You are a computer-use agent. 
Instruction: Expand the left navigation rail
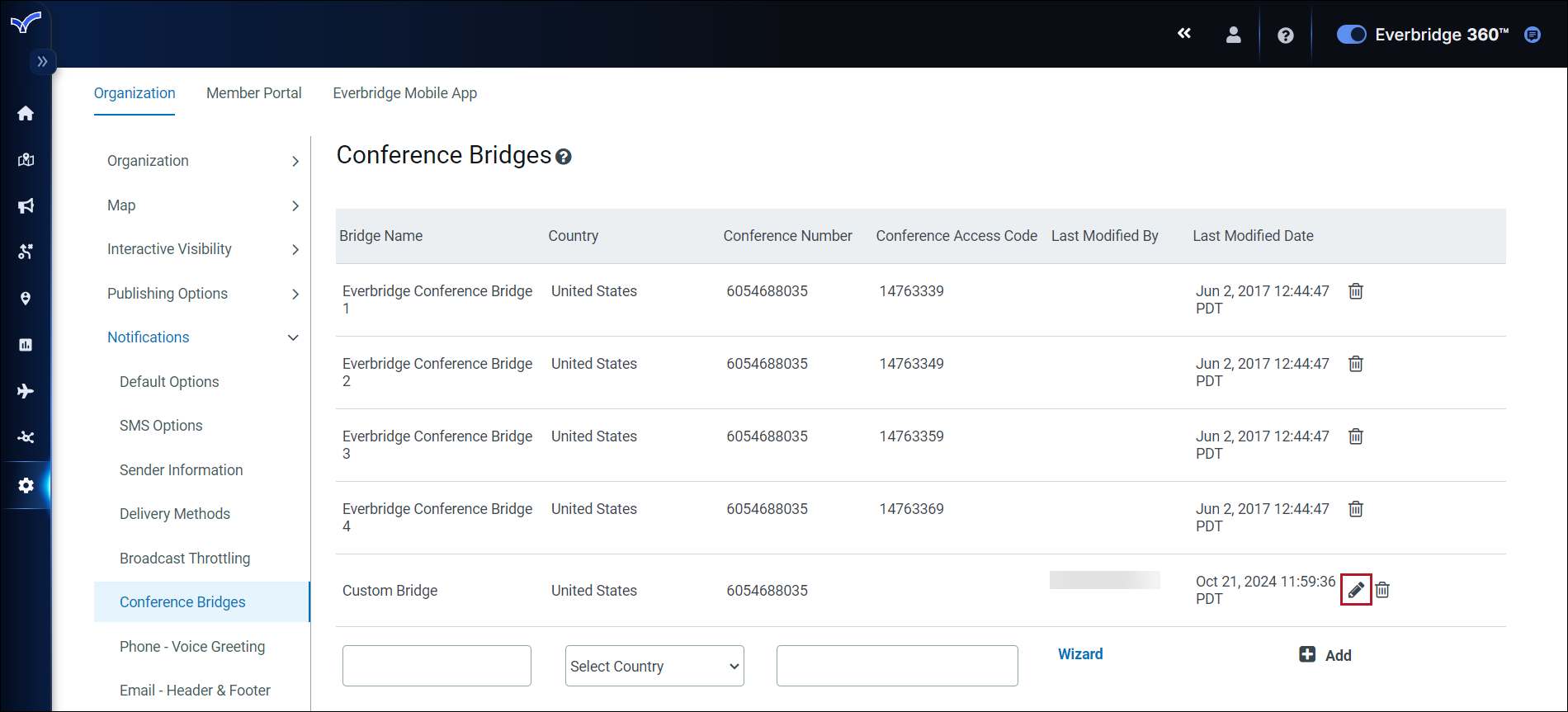coord(42,62)
